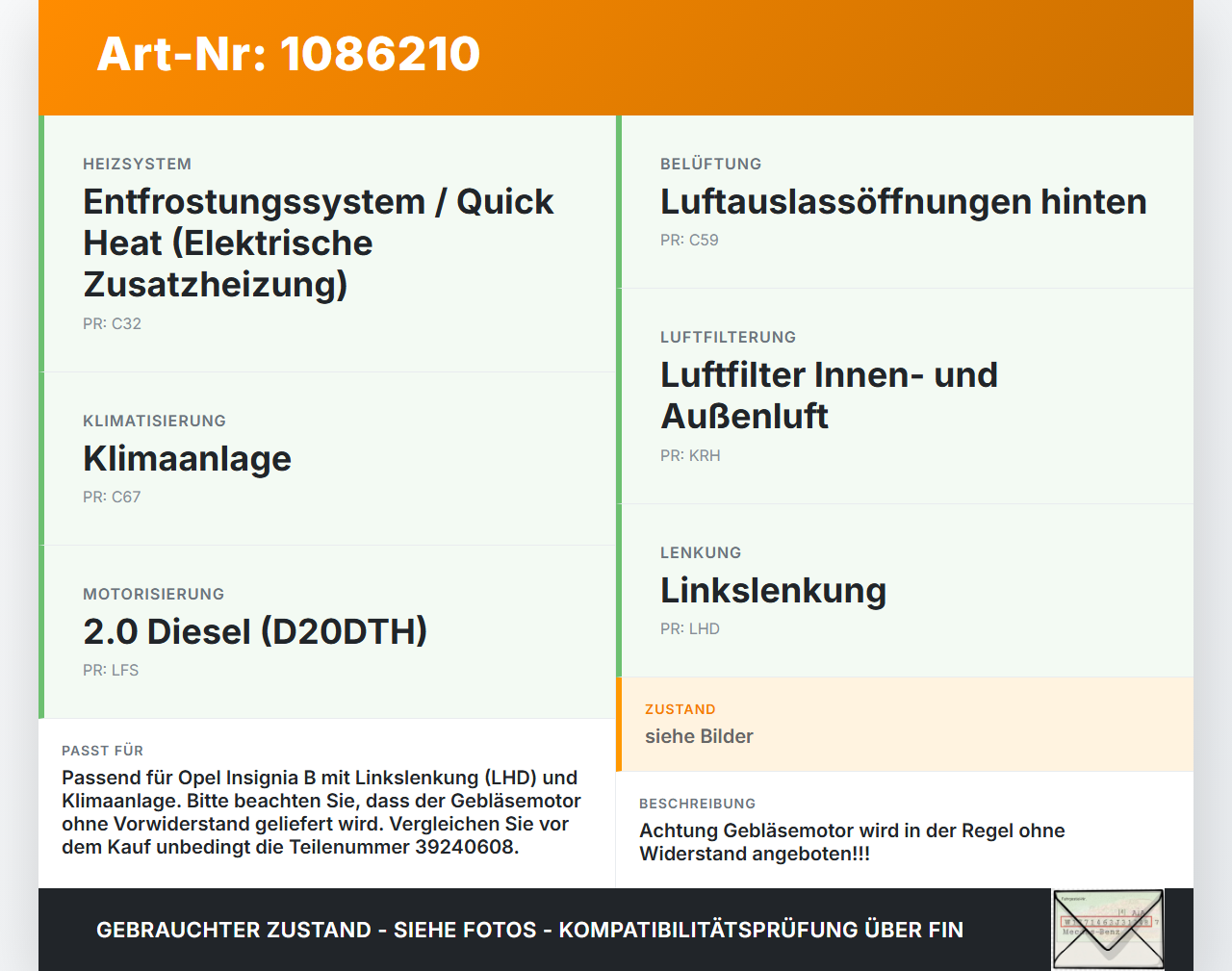Image resolution: width=1232 pixels, height=971 pixels.
Task: Select the 'HEIZSYSTEM' label
Action: click(138, 165)
